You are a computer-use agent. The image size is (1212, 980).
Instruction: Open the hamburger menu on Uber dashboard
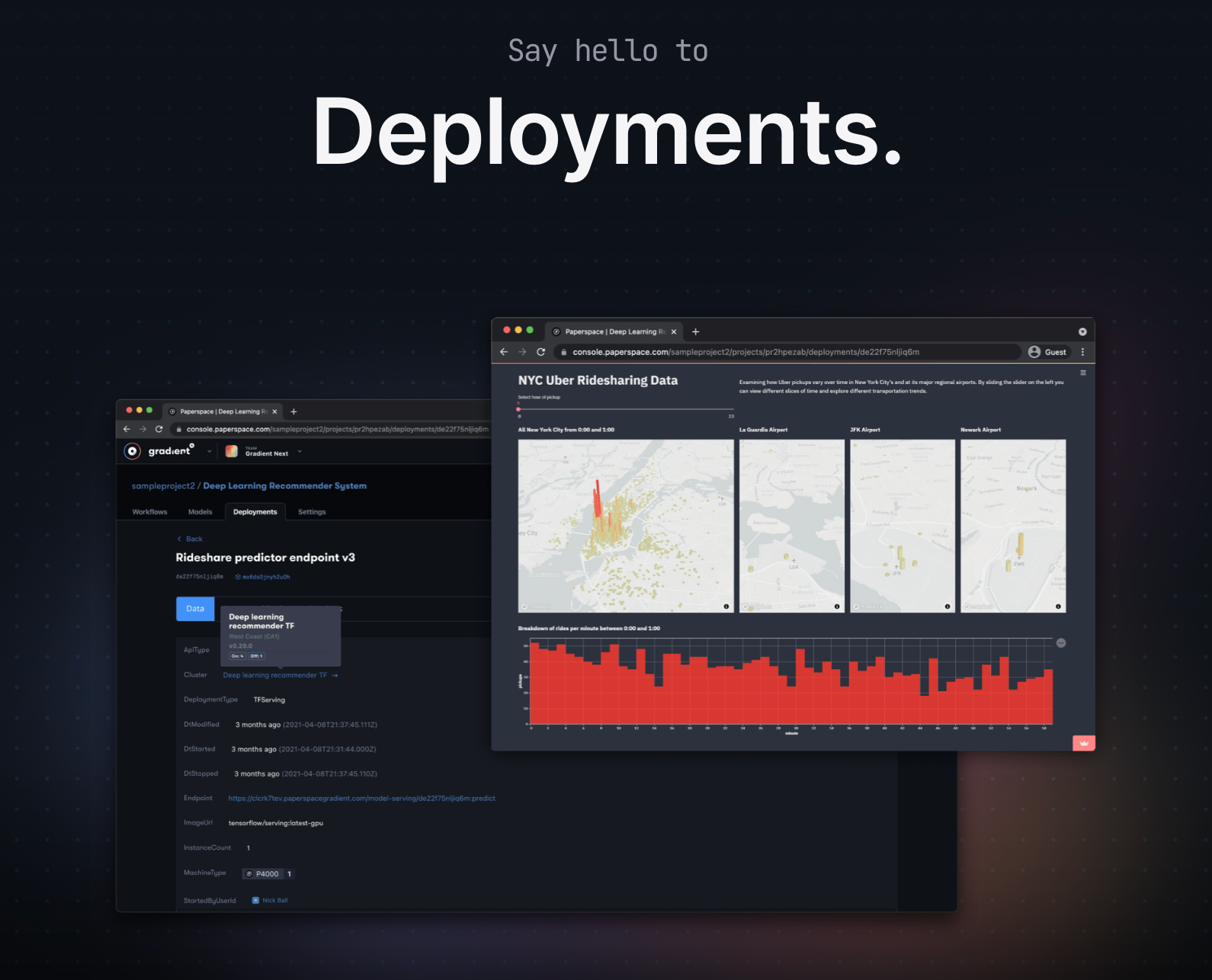click(x=1082, y=373)
